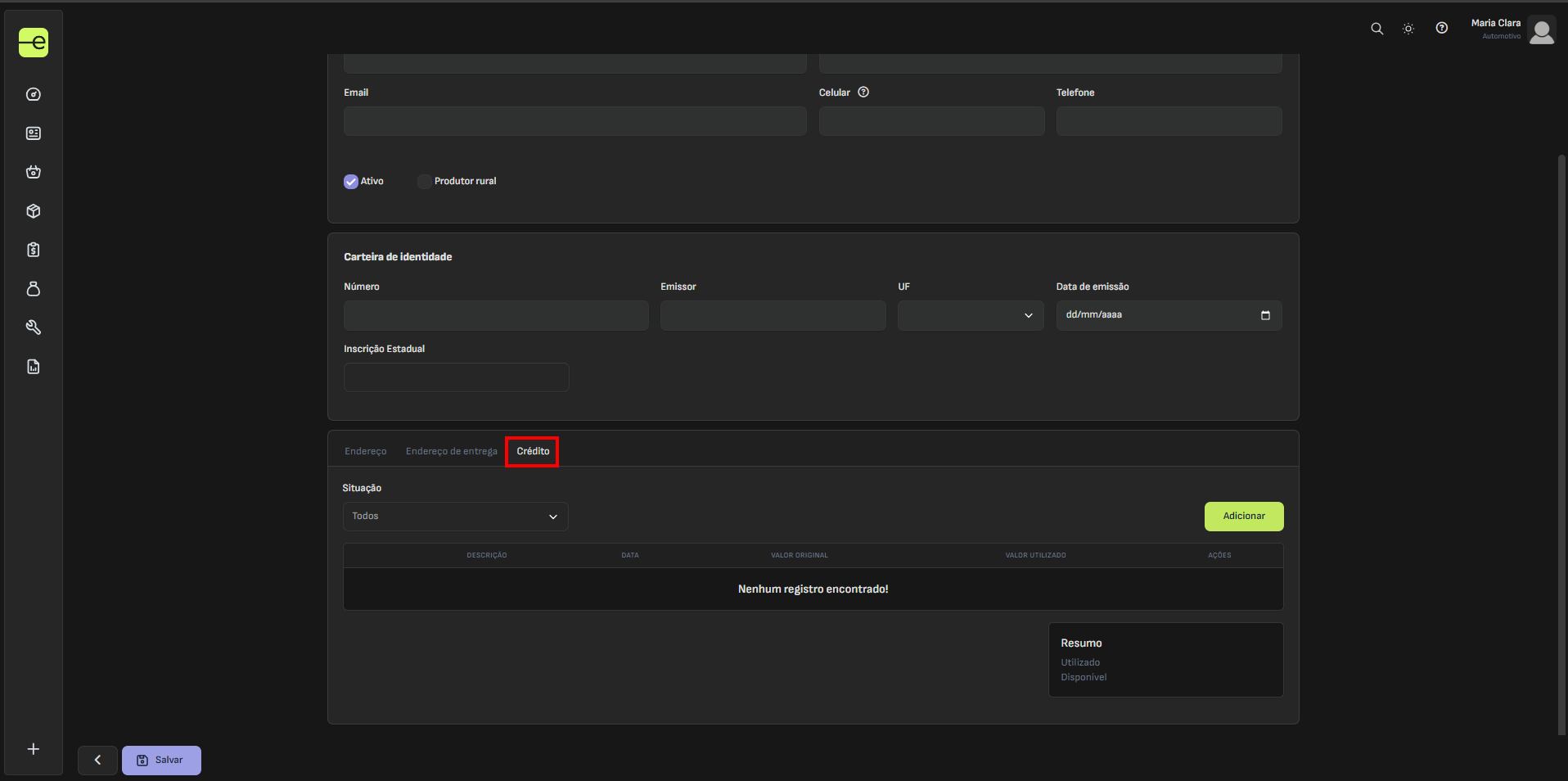Click the search magnifier icon in header

click(x=1377, y=29)
